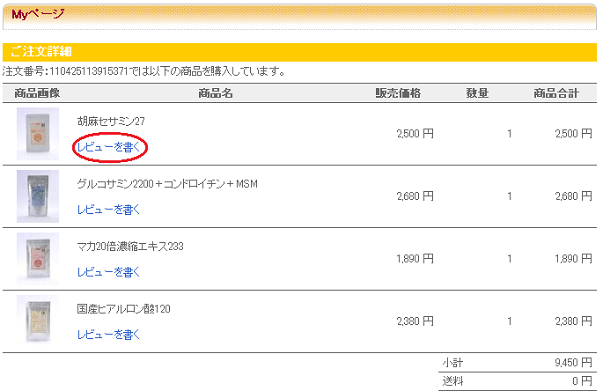Click the マカ20倍濃縮エキス233 product title

(x=130, y=246)
